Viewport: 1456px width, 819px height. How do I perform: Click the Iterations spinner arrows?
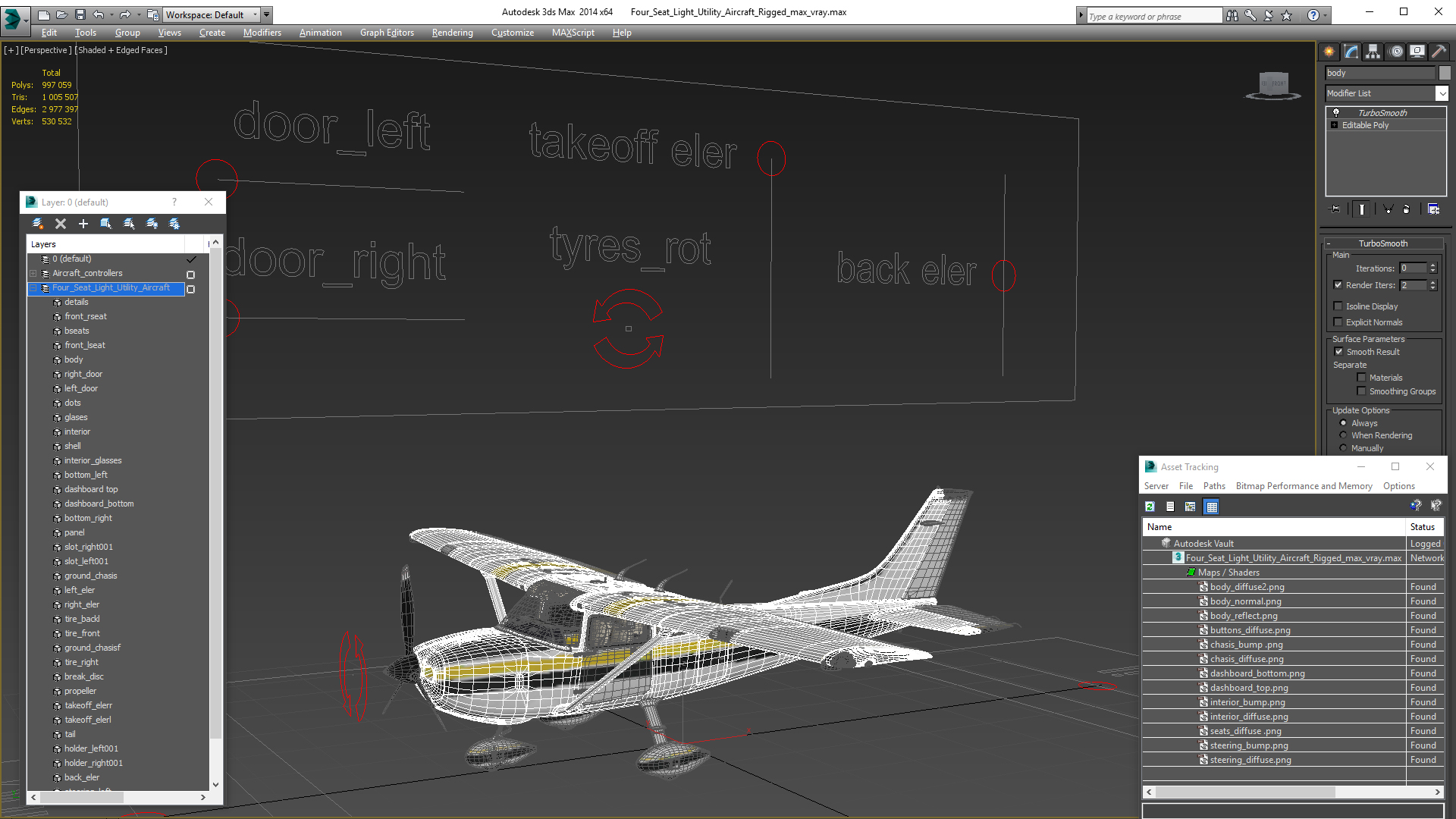(x=1432, y=268)
